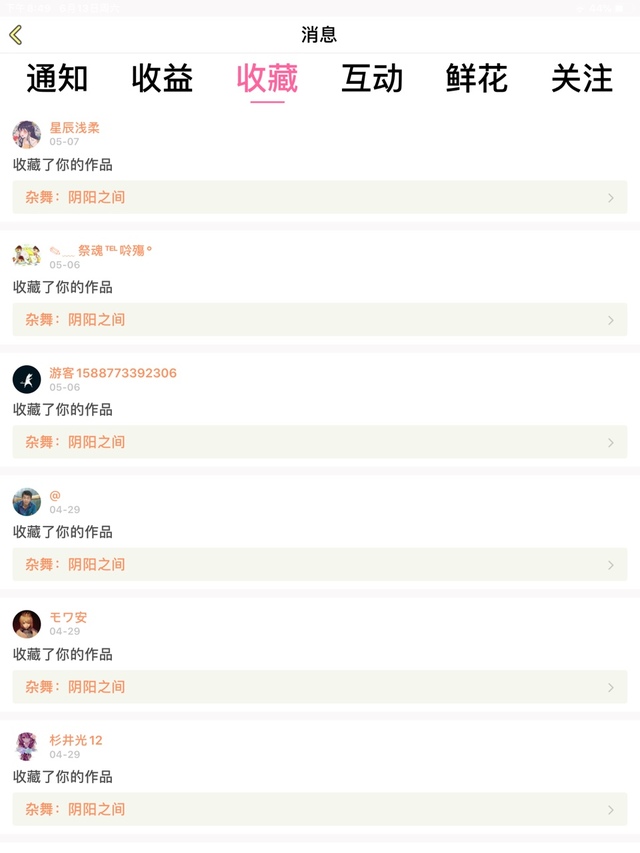Screen dimensions: 640x853
Task: Select the active 收藏 tab
Action: tap(267, 79)
